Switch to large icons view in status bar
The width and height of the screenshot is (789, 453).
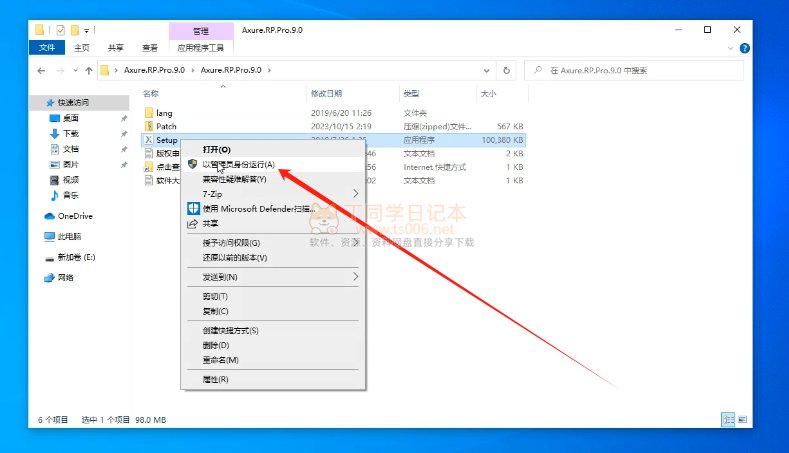pos(742,419)
